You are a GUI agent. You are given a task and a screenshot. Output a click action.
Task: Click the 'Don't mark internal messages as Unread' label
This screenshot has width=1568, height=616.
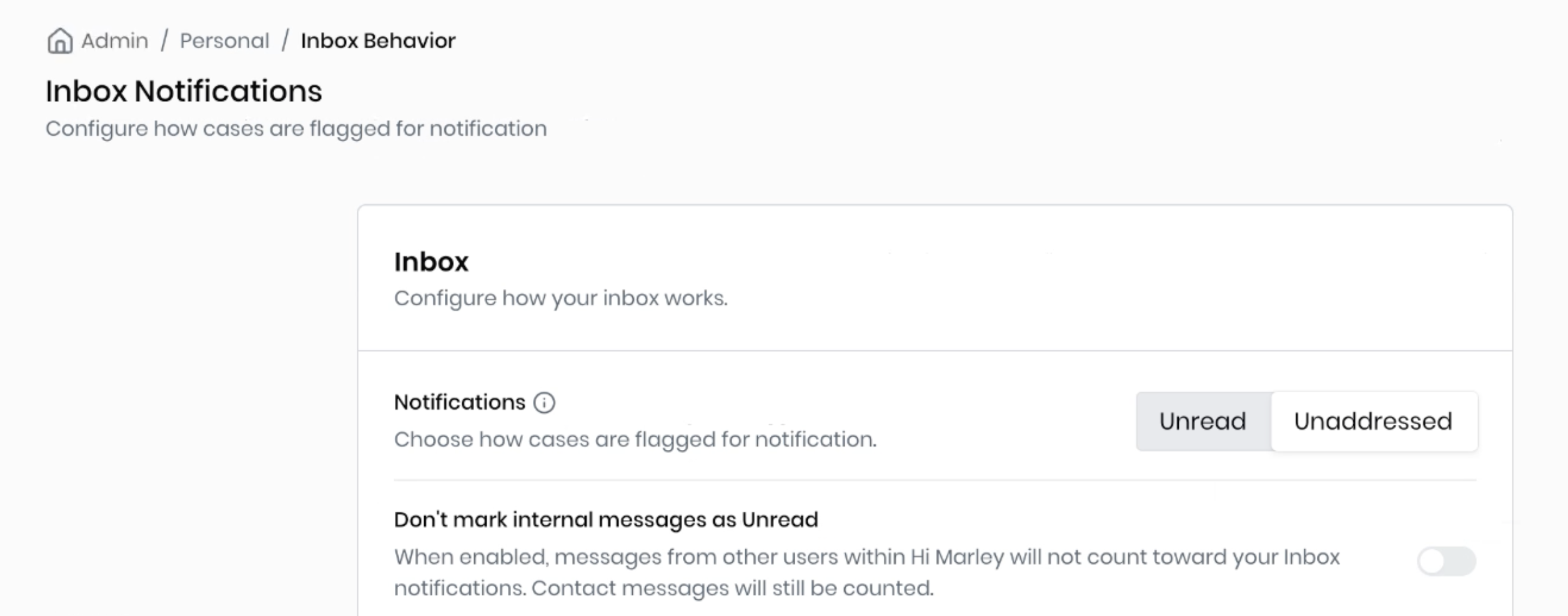tap(606, 520)
